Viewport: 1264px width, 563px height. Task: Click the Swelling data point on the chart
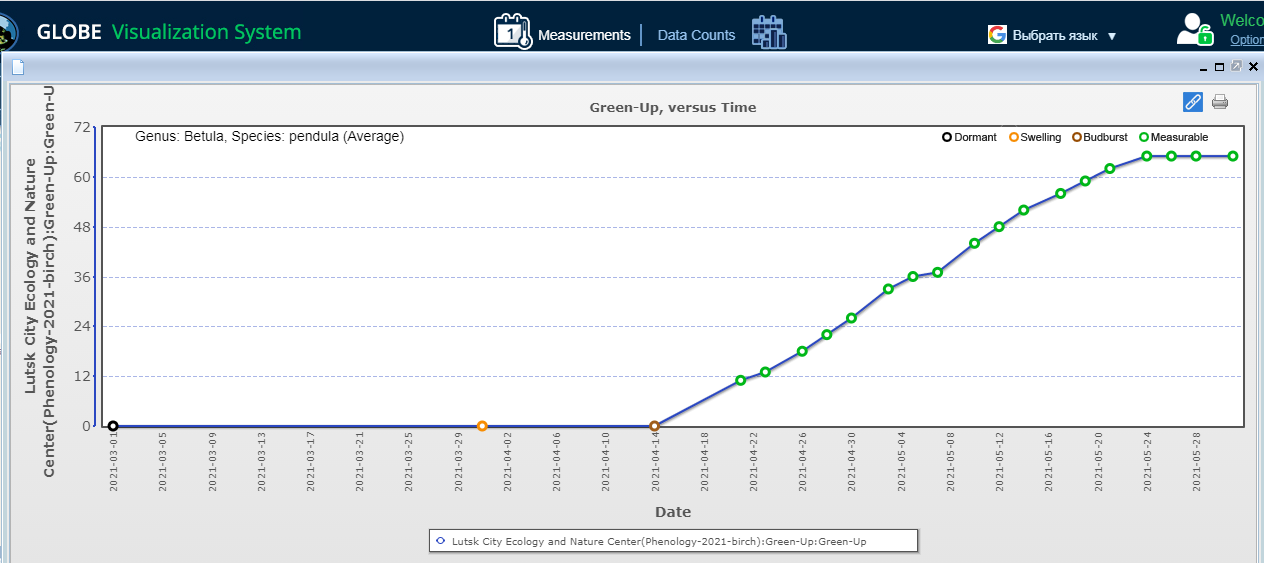tap(482, 426)
